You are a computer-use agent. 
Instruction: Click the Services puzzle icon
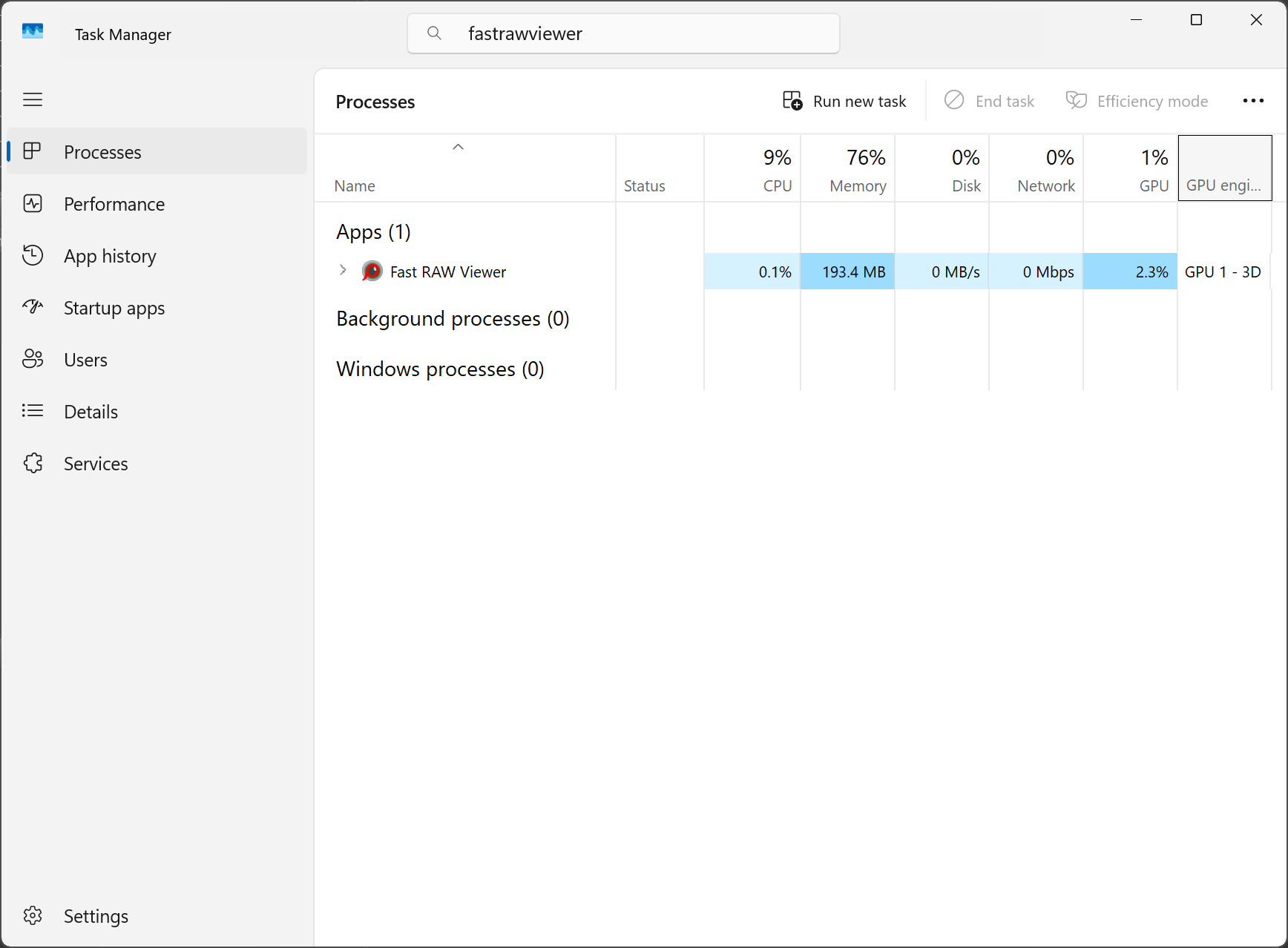click(33, 463)
